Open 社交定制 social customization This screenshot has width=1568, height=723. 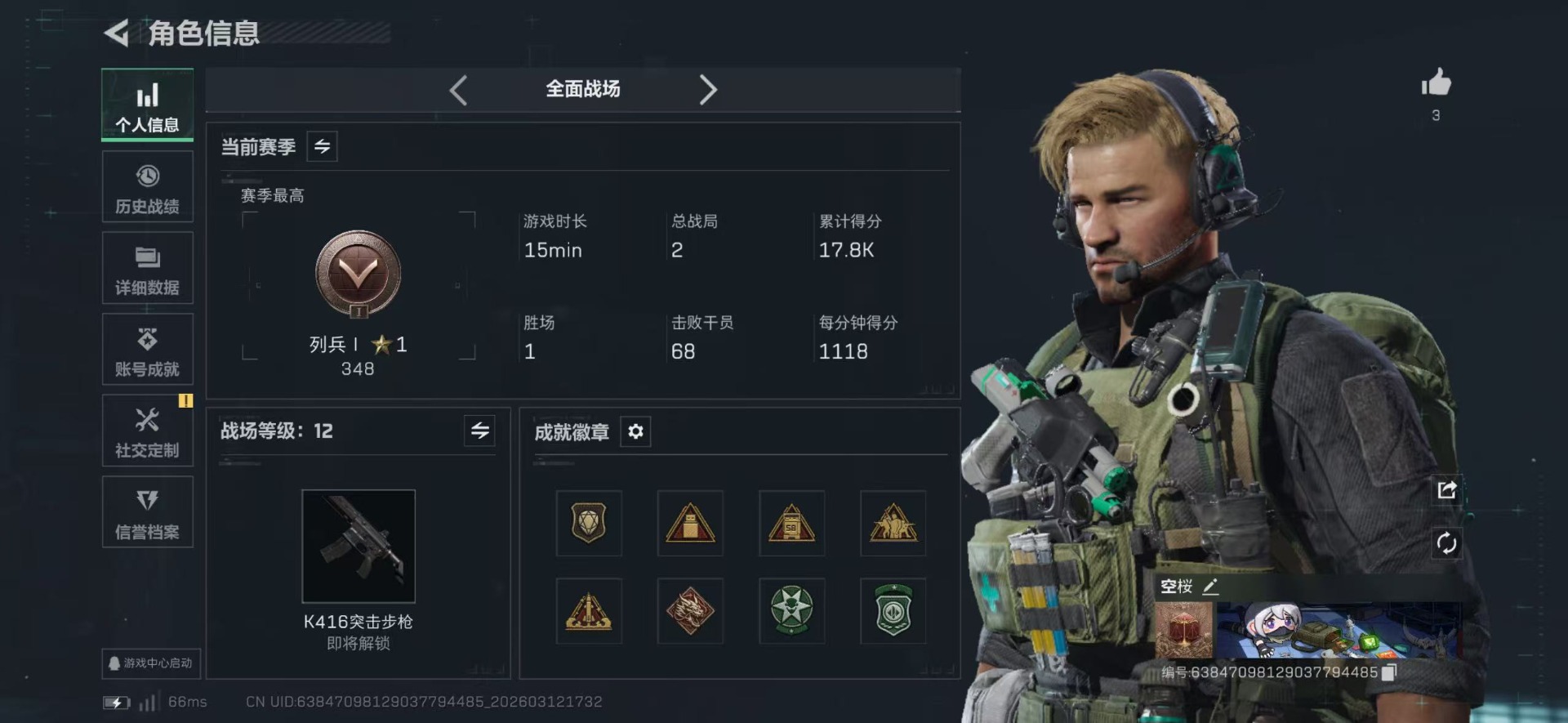pyautogui.click(x=148, y=431)
